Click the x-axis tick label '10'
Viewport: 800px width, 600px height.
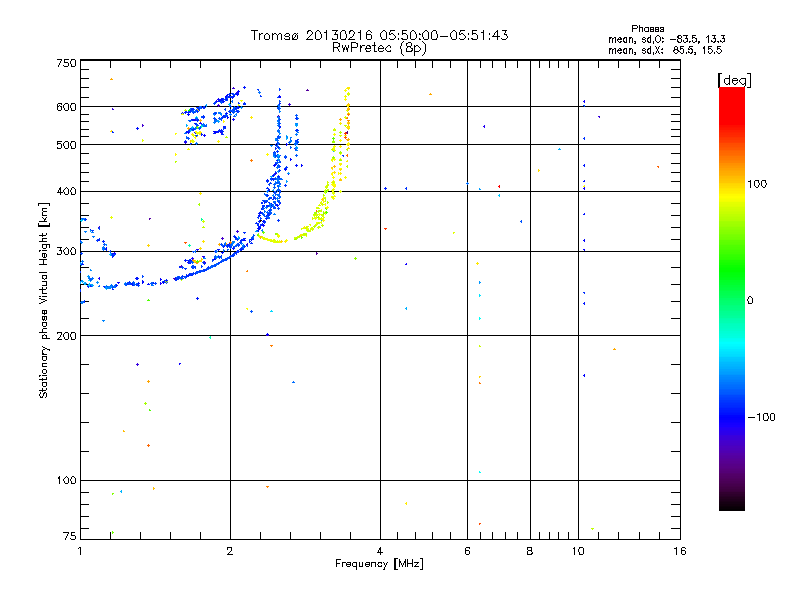click(x=578, y=551)
